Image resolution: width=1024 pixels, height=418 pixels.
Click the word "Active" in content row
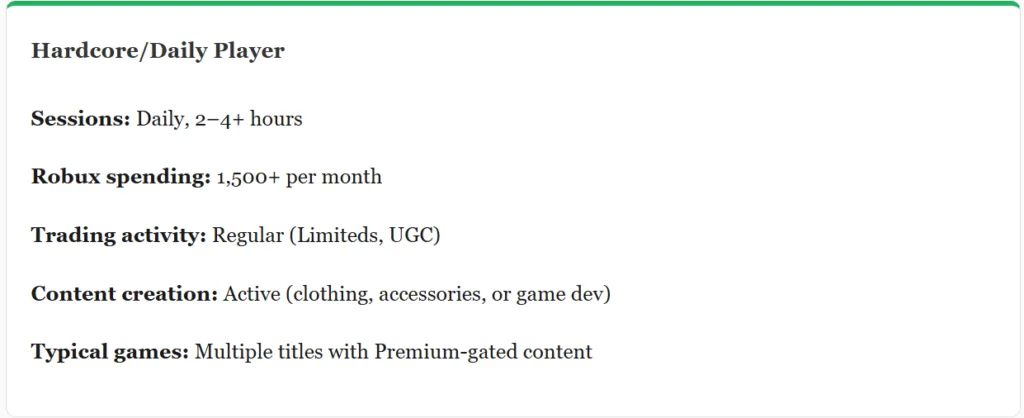tap(251, 294)
